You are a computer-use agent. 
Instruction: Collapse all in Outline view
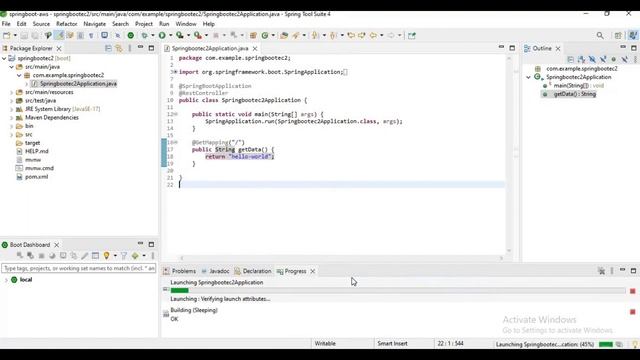(571, 60)
